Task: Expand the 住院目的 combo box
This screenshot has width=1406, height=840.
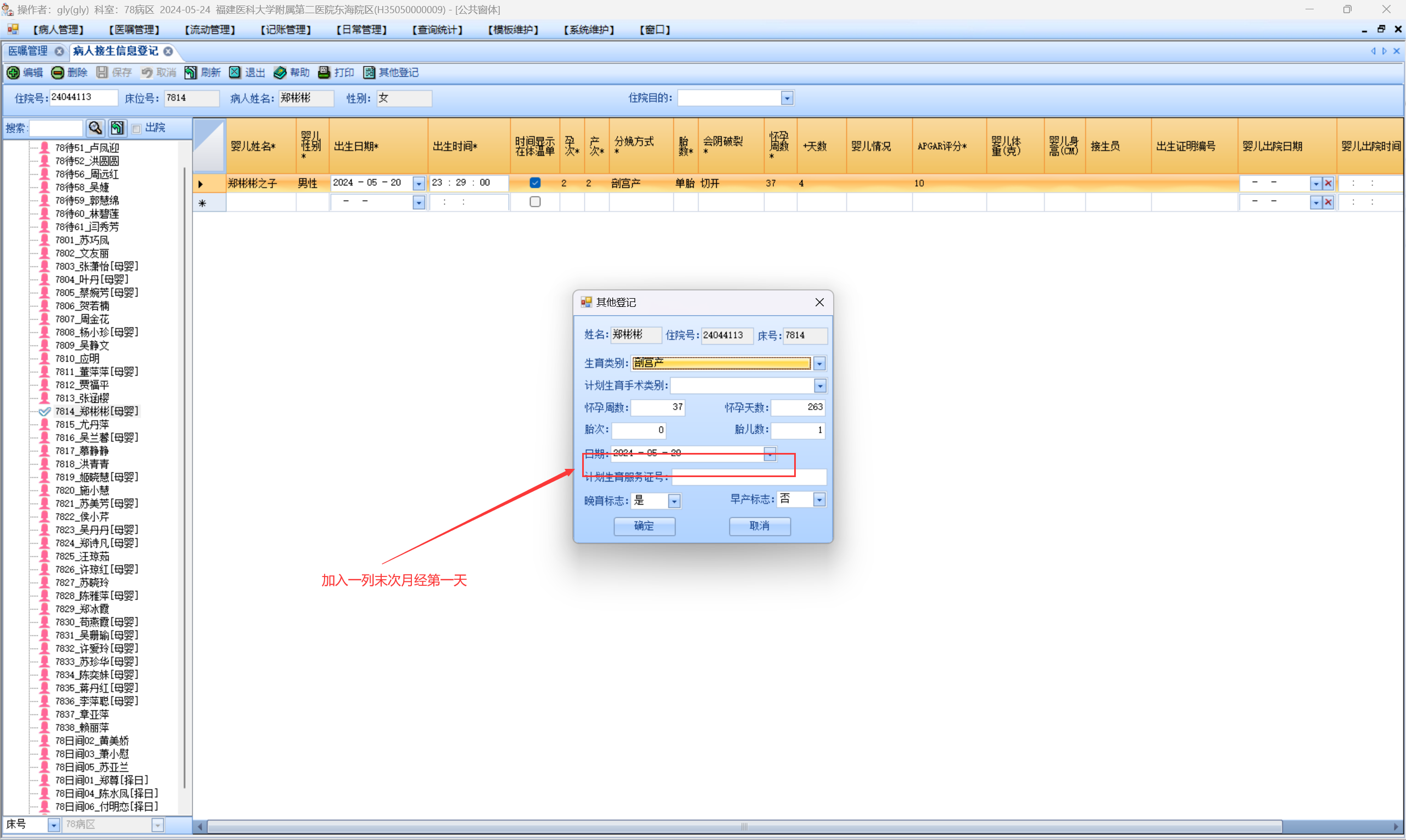Action: [x=786, y=98]
